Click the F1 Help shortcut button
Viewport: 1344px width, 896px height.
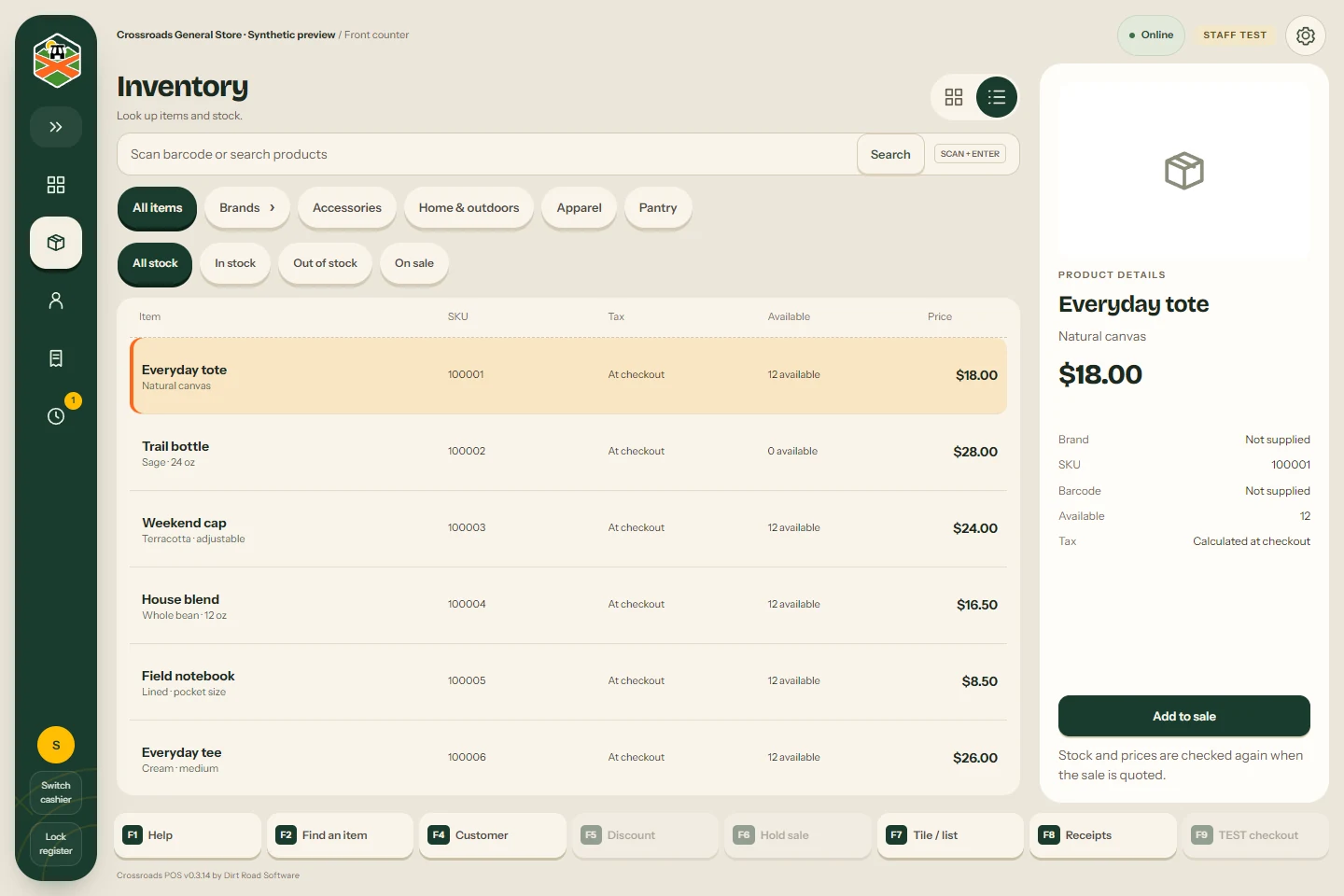[x=188, y=835]
